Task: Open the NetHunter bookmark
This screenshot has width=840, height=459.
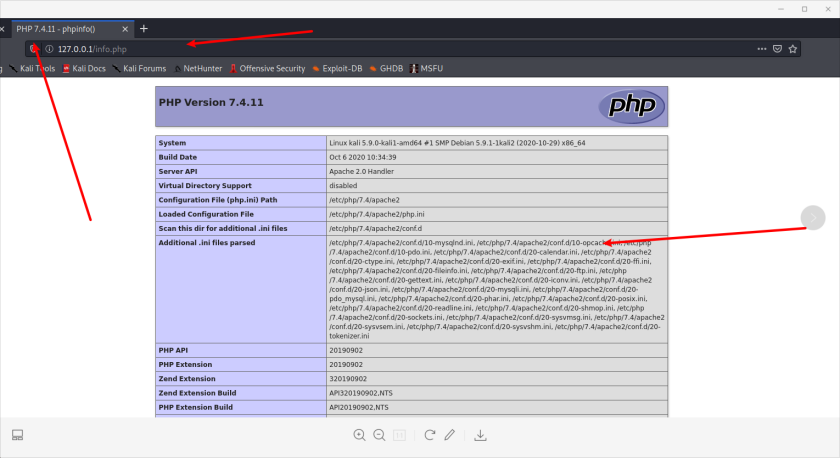Action: 198,69
